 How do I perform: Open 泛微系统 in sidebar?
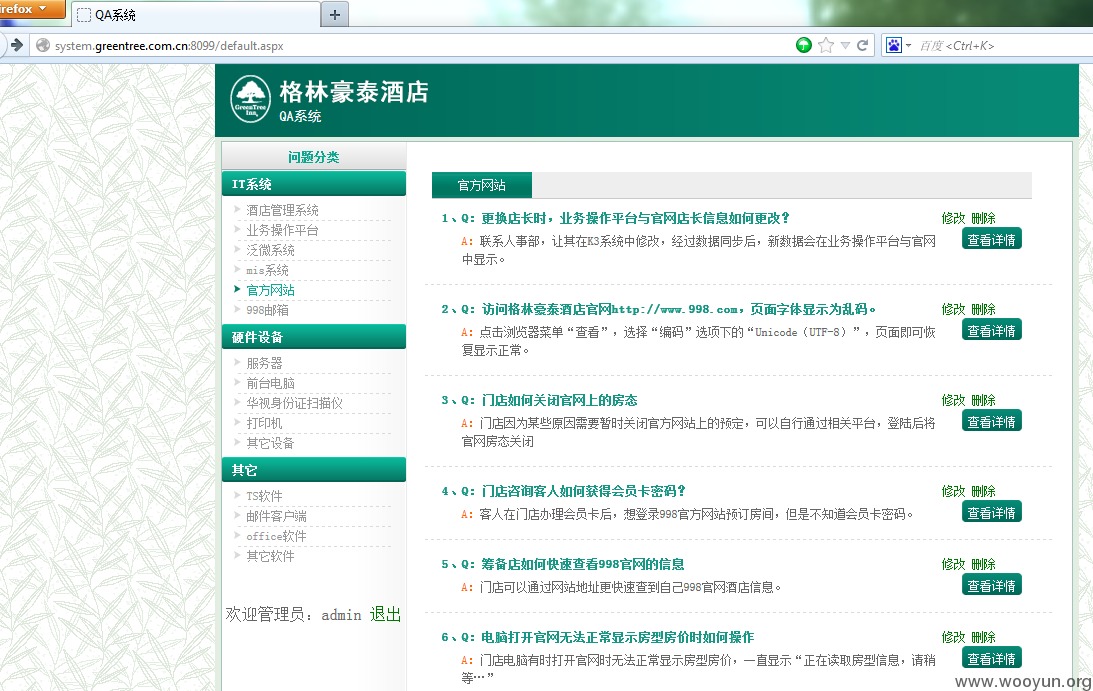coord(270,250)
